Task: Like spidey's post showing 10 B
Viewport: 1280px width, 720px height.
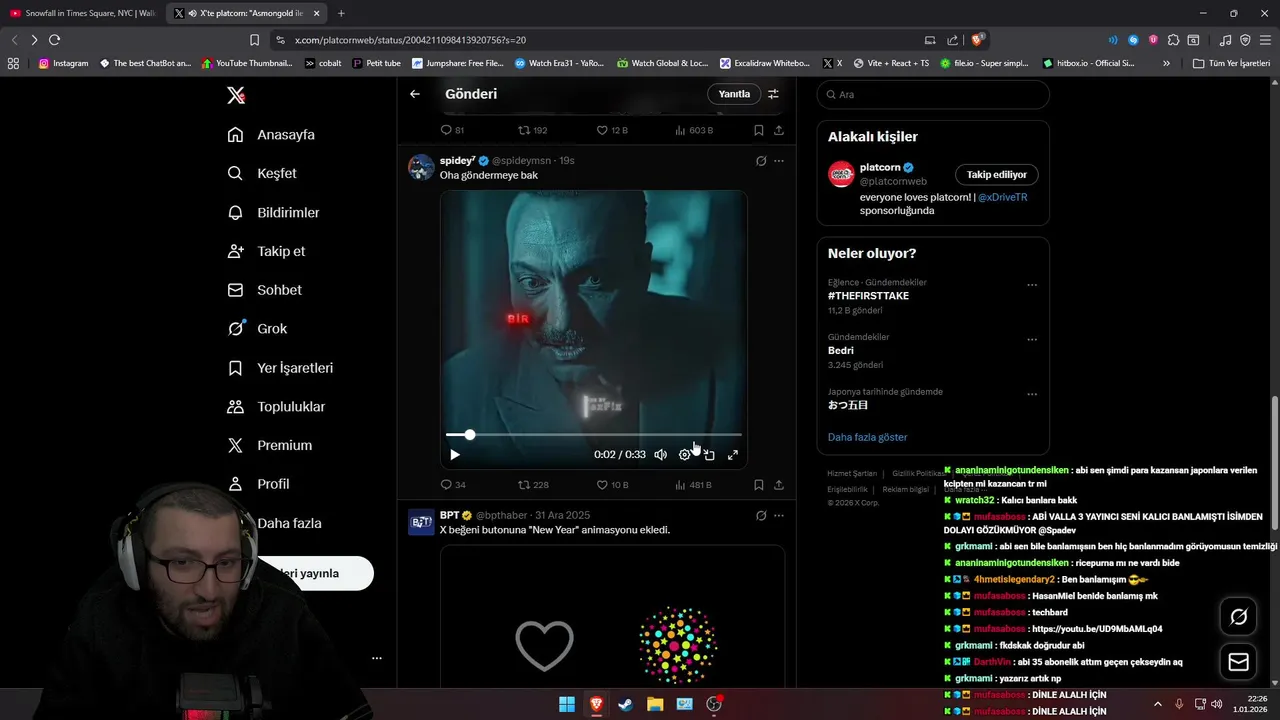Action: point(612,485)
